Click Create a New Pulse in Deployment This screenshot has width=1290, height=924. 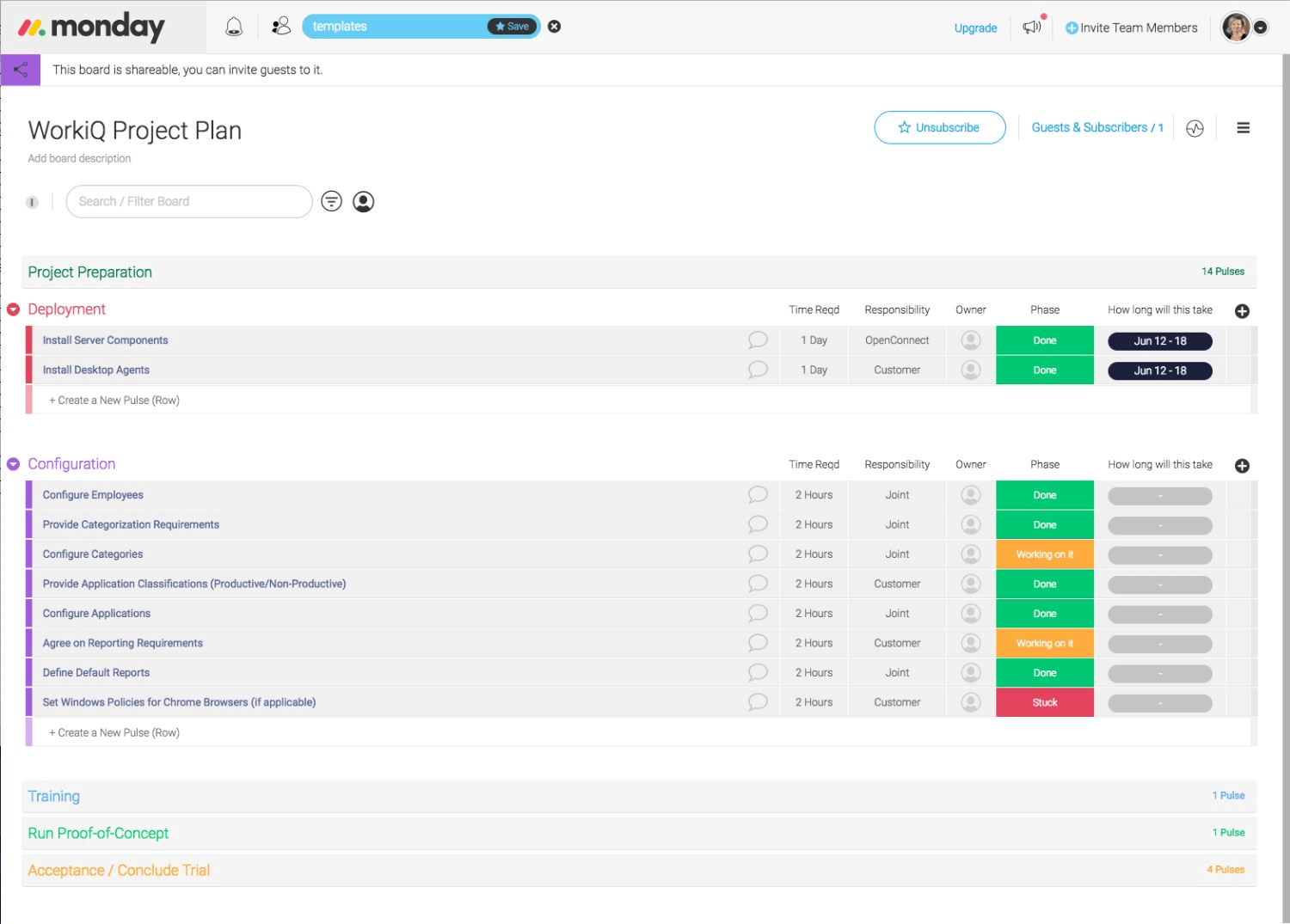(x=114, y=401)
